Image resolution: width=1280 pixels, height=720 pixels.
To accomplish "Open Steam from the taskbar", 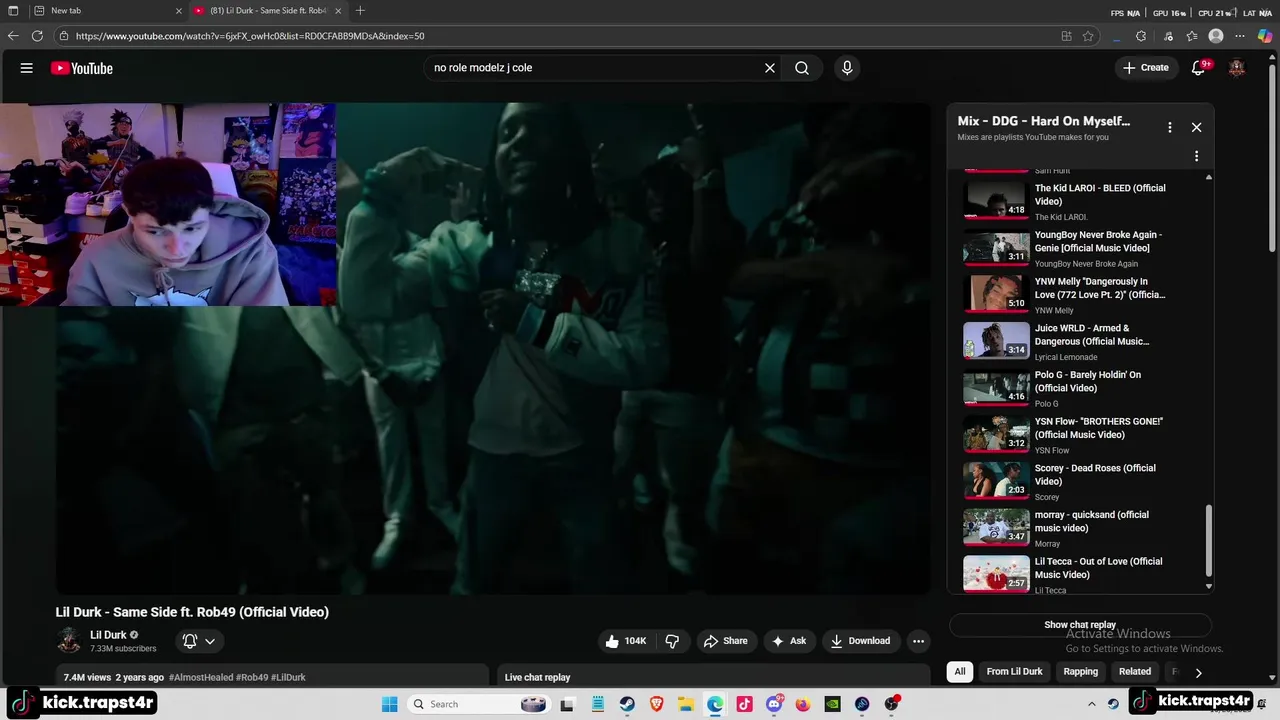I will click(x=628, y=704).
